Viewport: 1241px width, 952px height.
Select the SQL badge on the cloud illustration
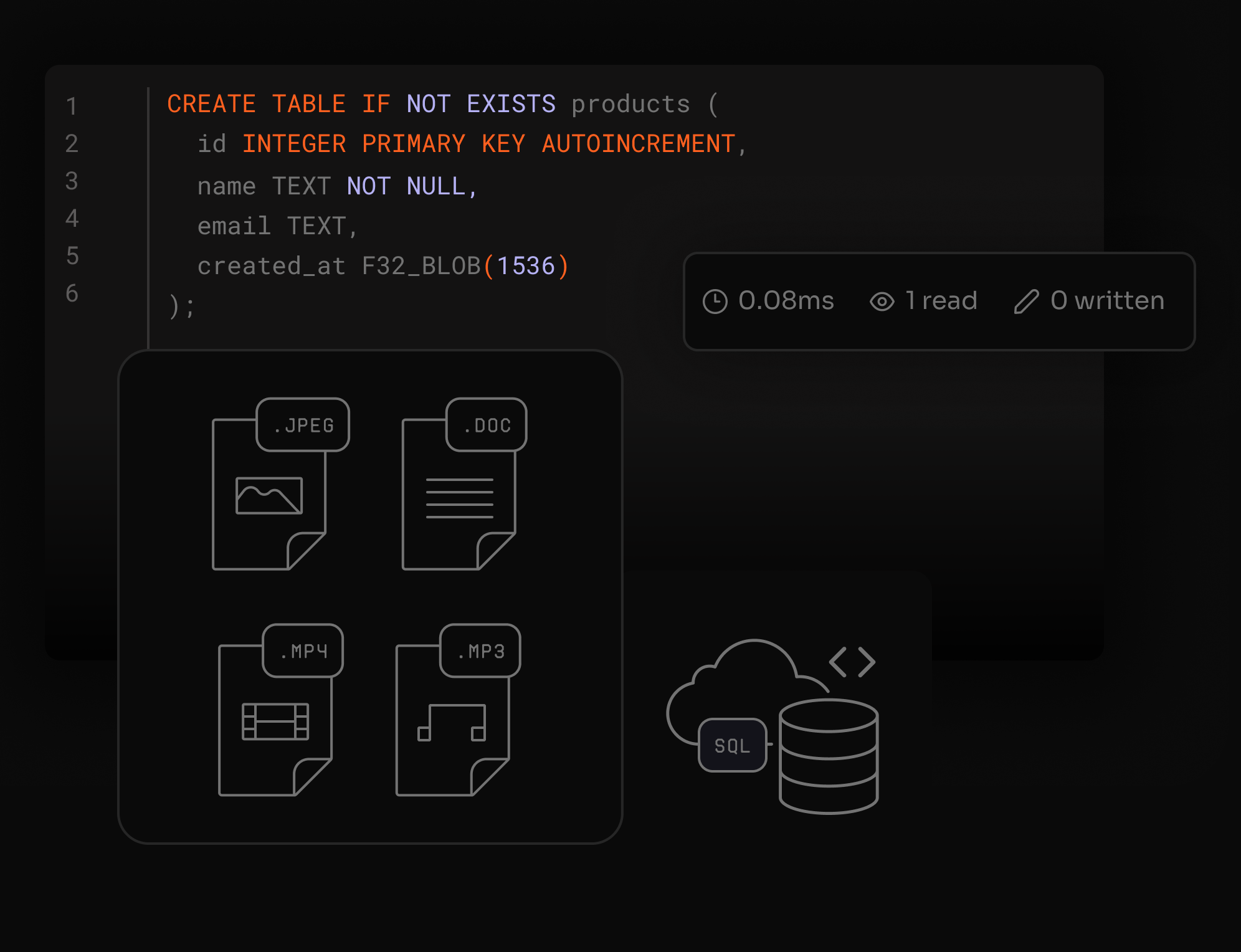click(x=733, y=745)
